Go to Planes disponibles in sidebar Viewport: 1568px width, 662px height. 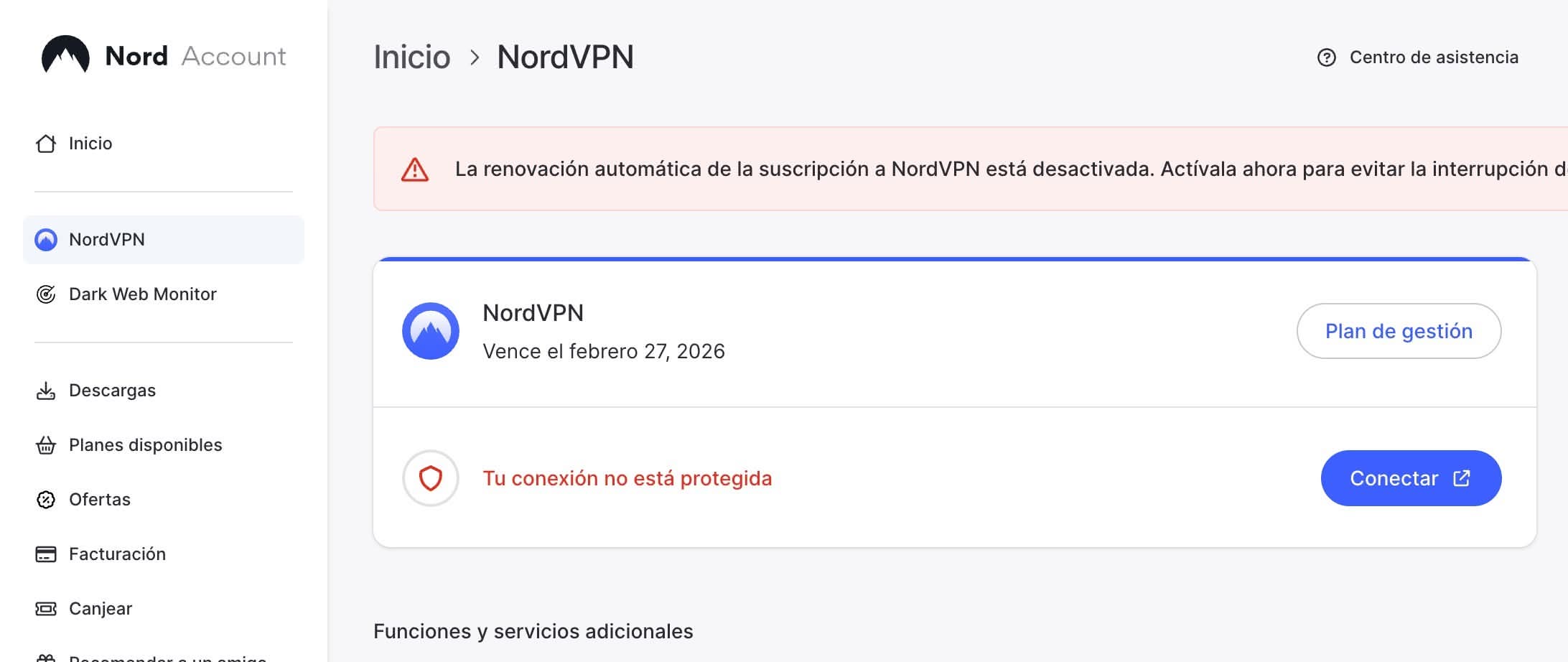145,445
